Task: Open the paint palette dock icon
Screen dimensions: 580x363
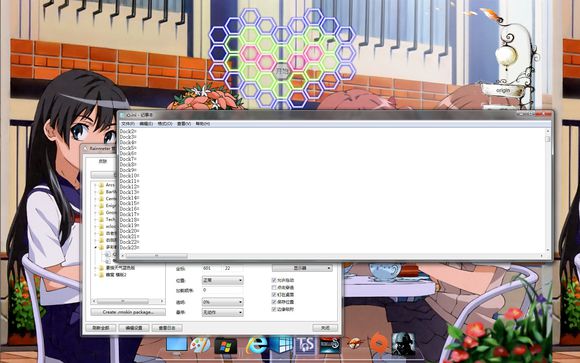Action: click(200, 345)
